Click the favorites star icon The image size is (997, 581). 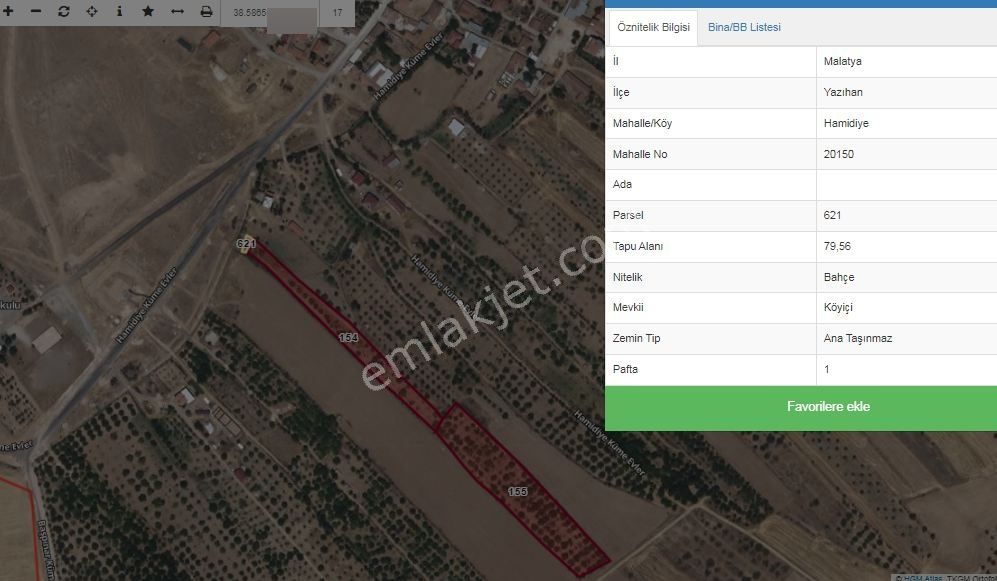(148, 12)
